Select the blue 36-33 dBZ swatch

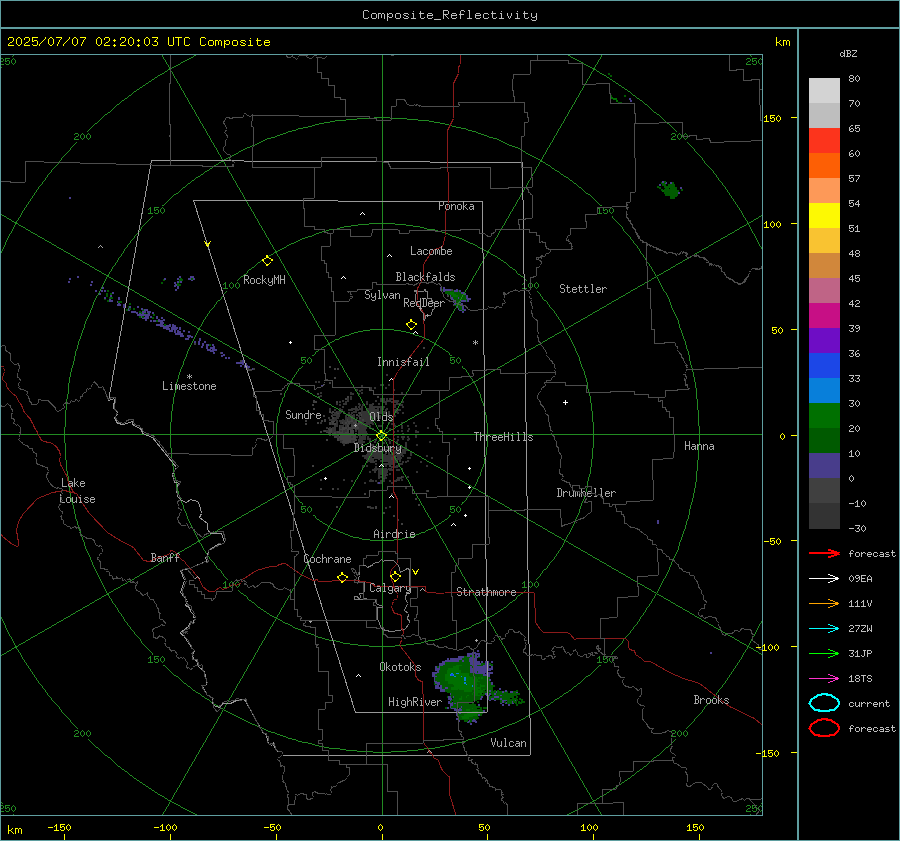(x=824, y=365)
